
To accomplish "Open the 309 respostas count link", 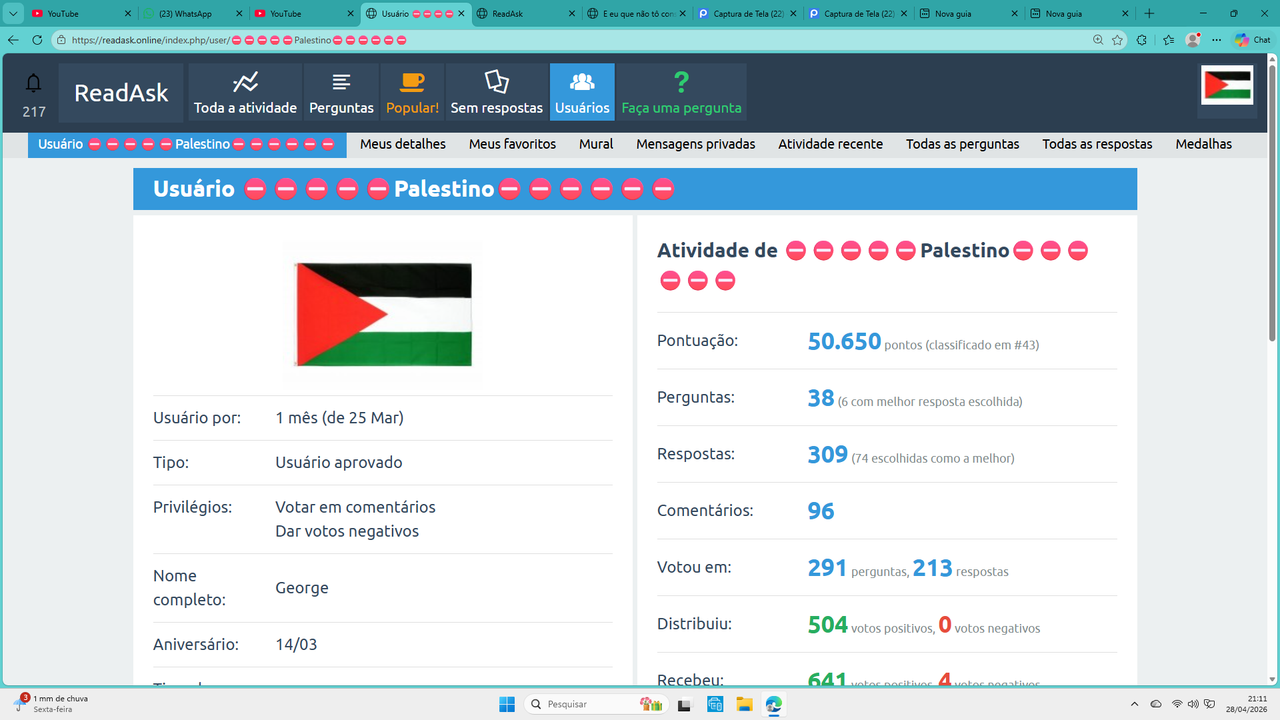I will (x=828, y=455).
